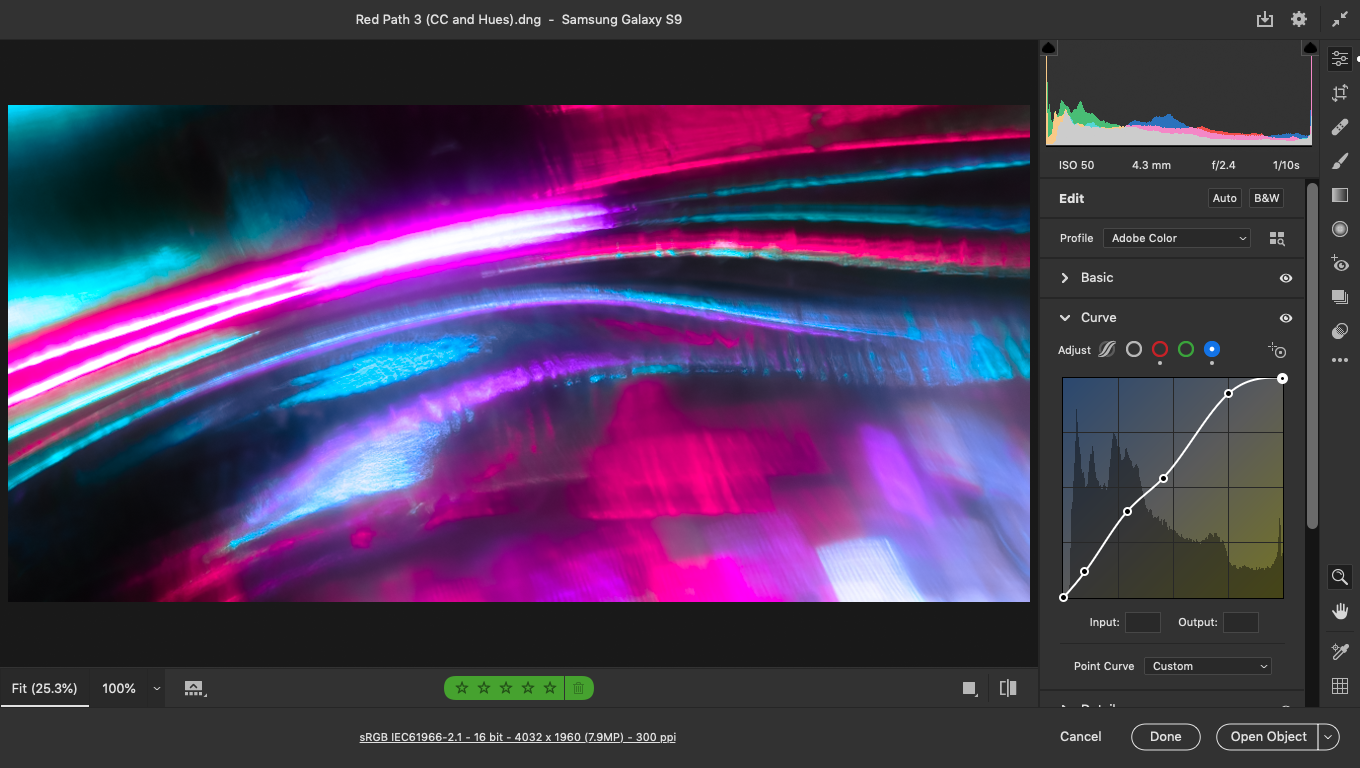Open Camera Raw preferences gear
This screenshot has height=768, width=1360.
[x=1299, y=19]
